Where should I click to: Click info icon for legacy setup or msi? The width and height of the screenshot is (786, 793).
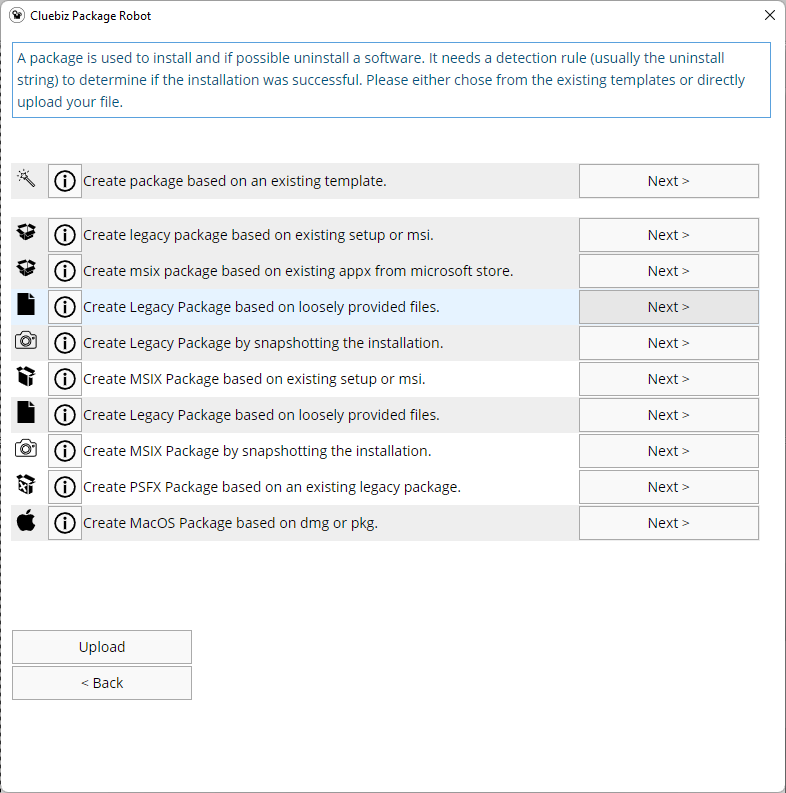65,235
